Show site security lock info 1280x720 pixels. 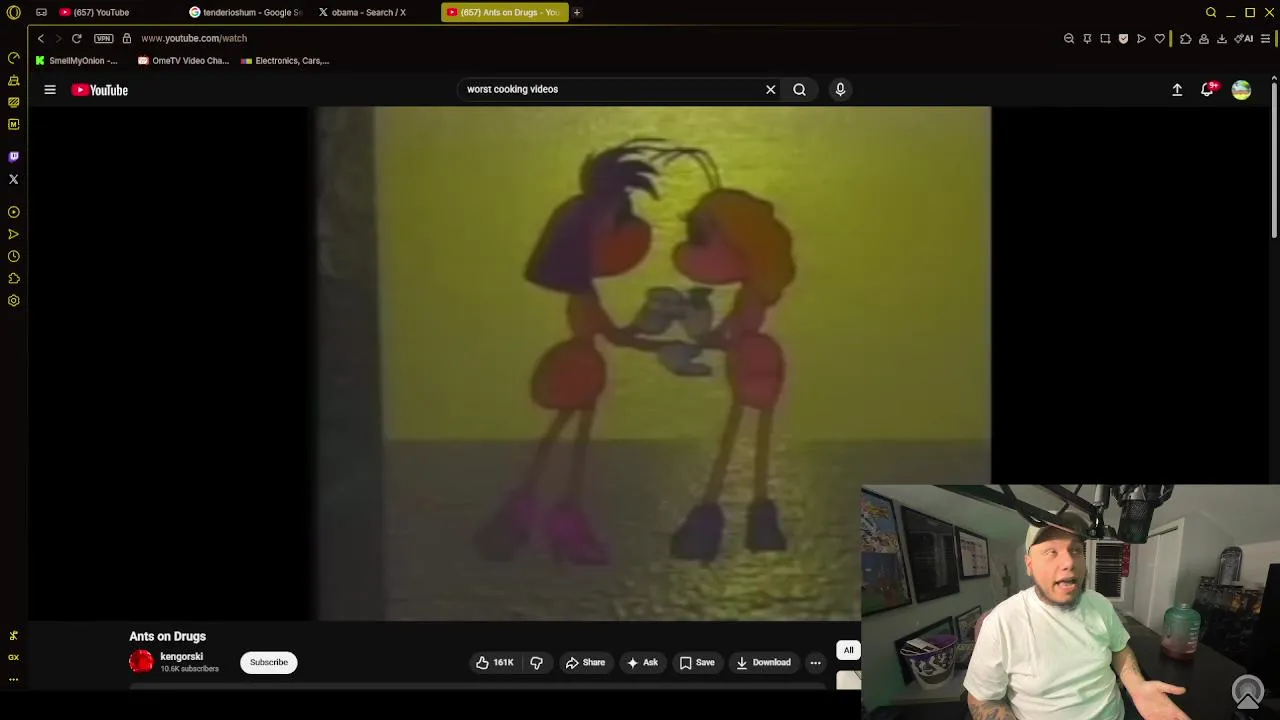[x=127, y=38]
